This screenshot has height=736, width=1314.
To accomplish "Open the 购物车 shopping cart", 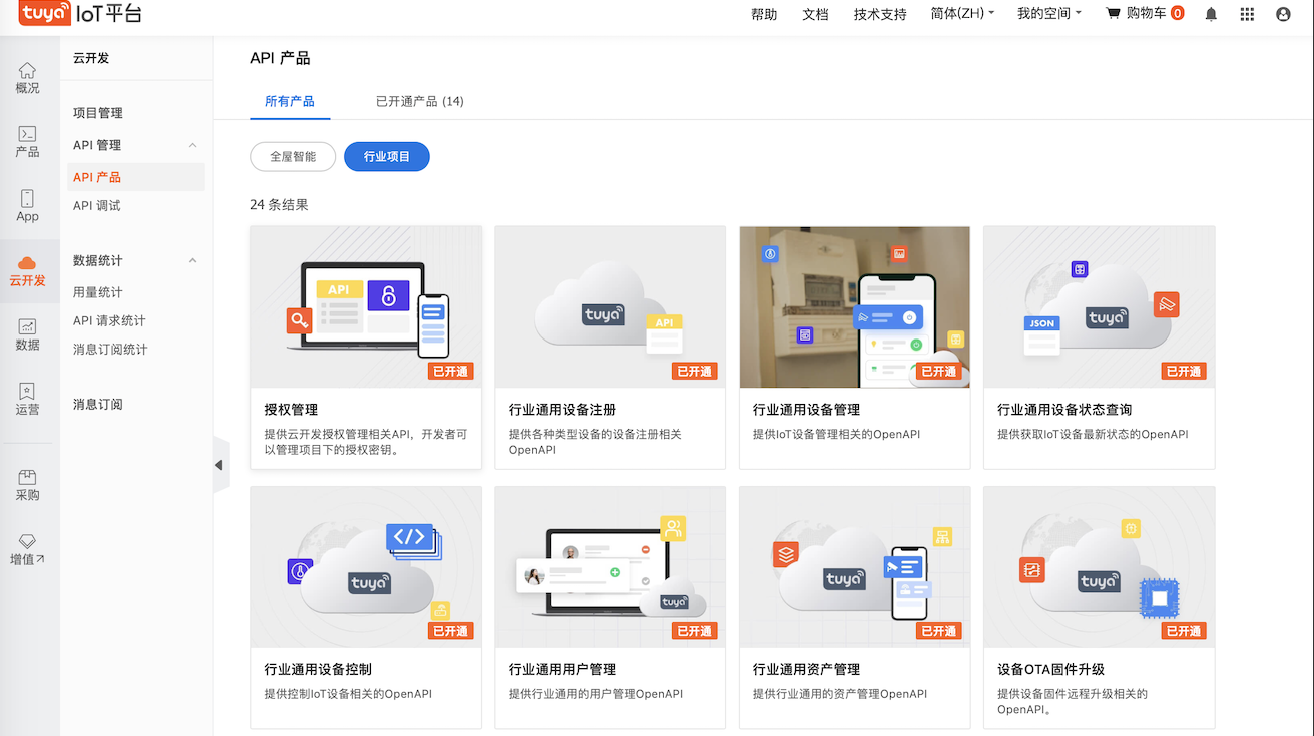I will (1144, 14).
